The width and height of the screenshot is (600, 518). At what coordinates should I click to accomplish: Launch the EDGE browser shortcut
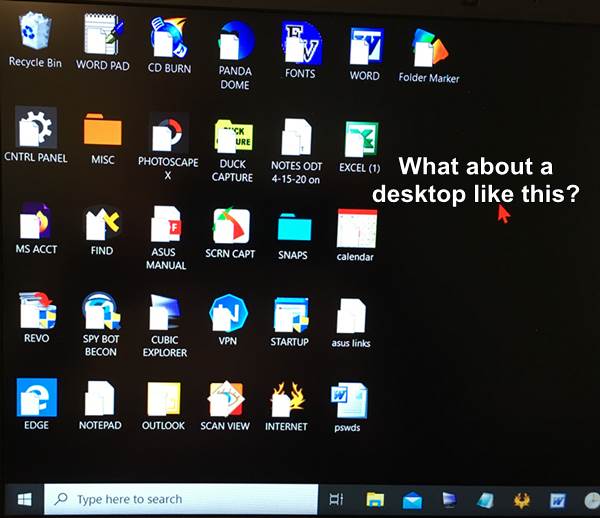pyautogui.click(x=37, y=397)
